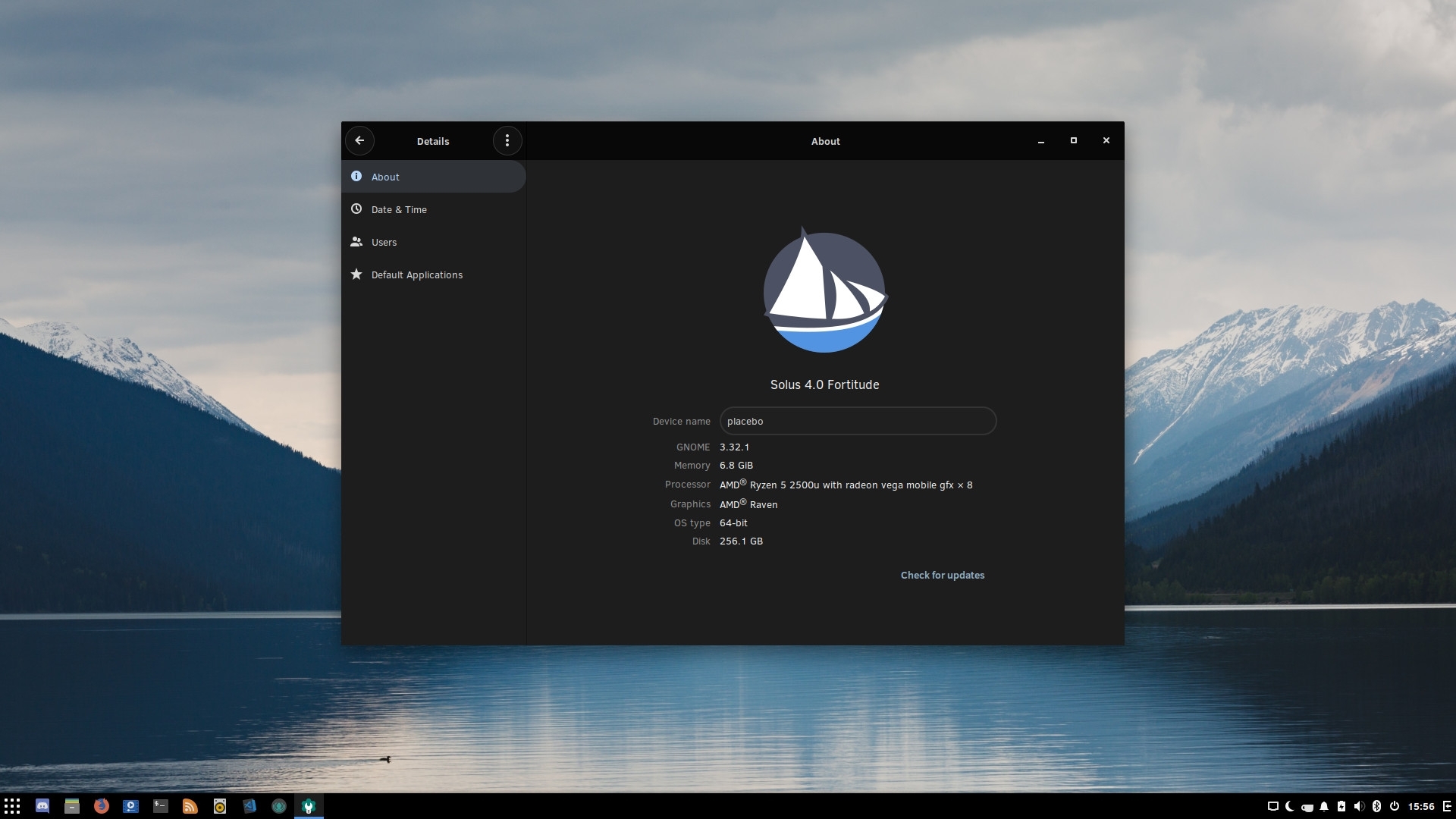
Task: Open the file manager from the taskbar
Action: [x=72, y=806]
